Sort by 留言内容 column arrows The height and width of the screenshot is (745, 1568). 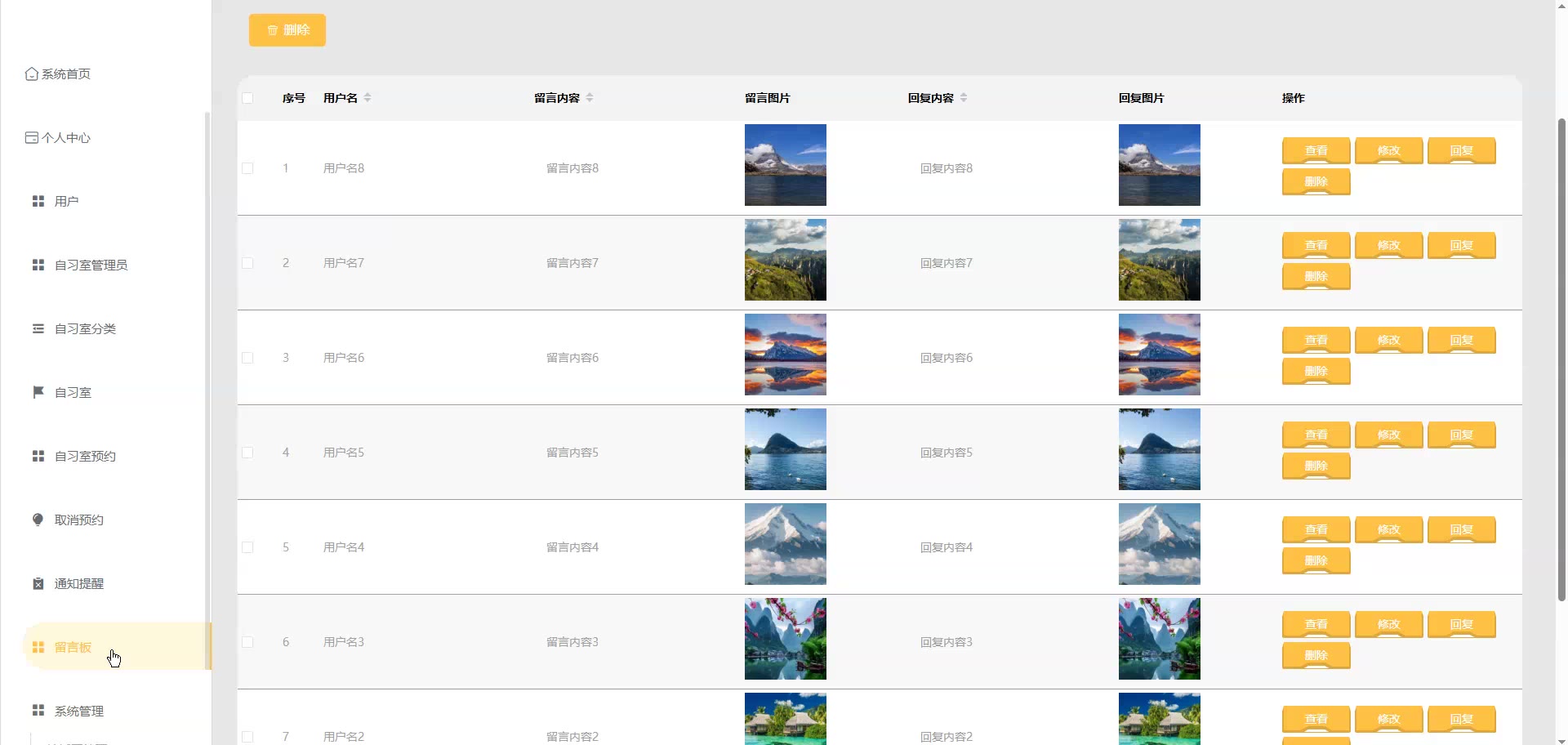coord(590,98)
